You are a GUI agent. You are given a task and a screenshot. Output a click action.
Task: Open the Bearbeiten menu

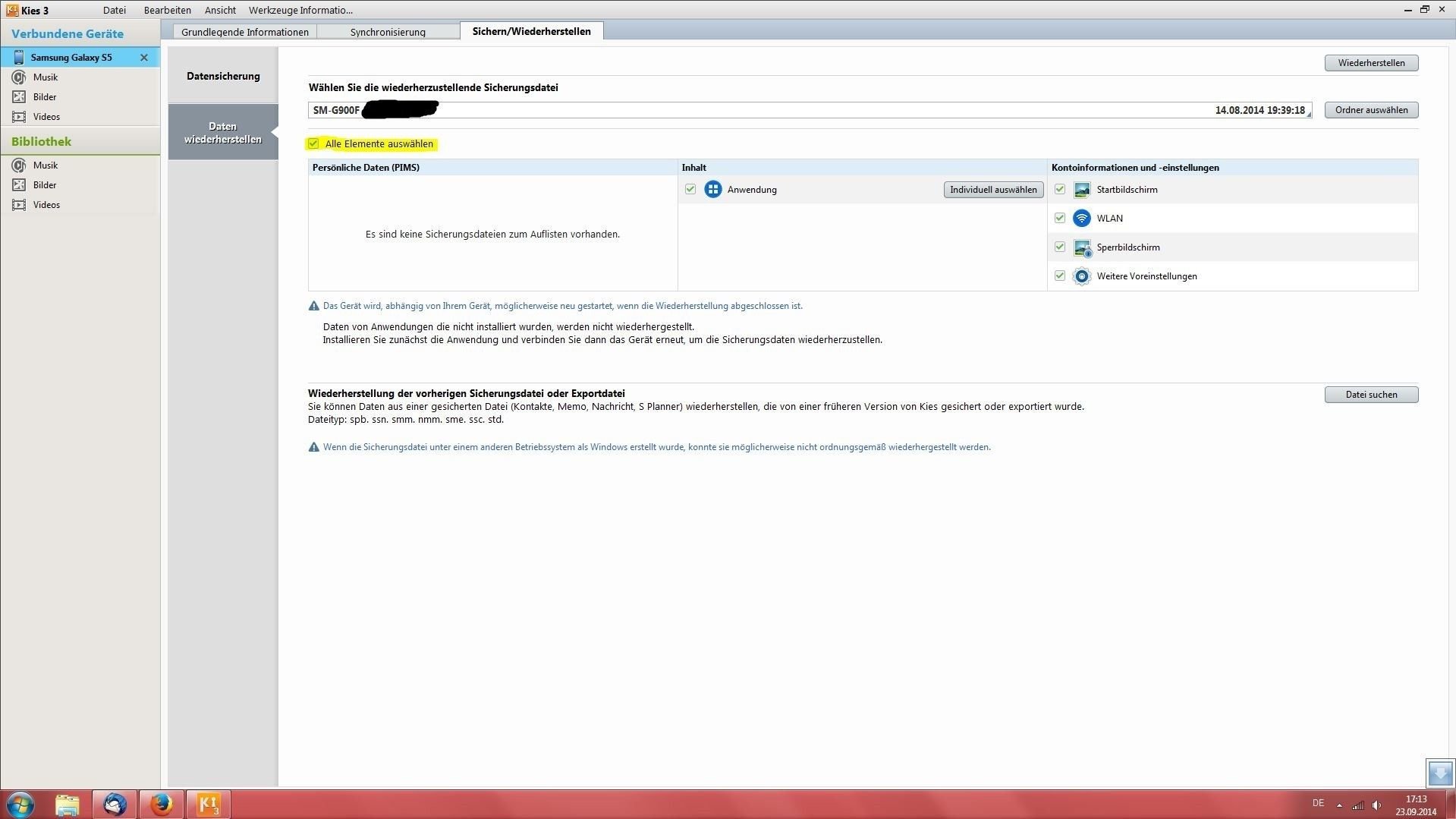[168, 11]
